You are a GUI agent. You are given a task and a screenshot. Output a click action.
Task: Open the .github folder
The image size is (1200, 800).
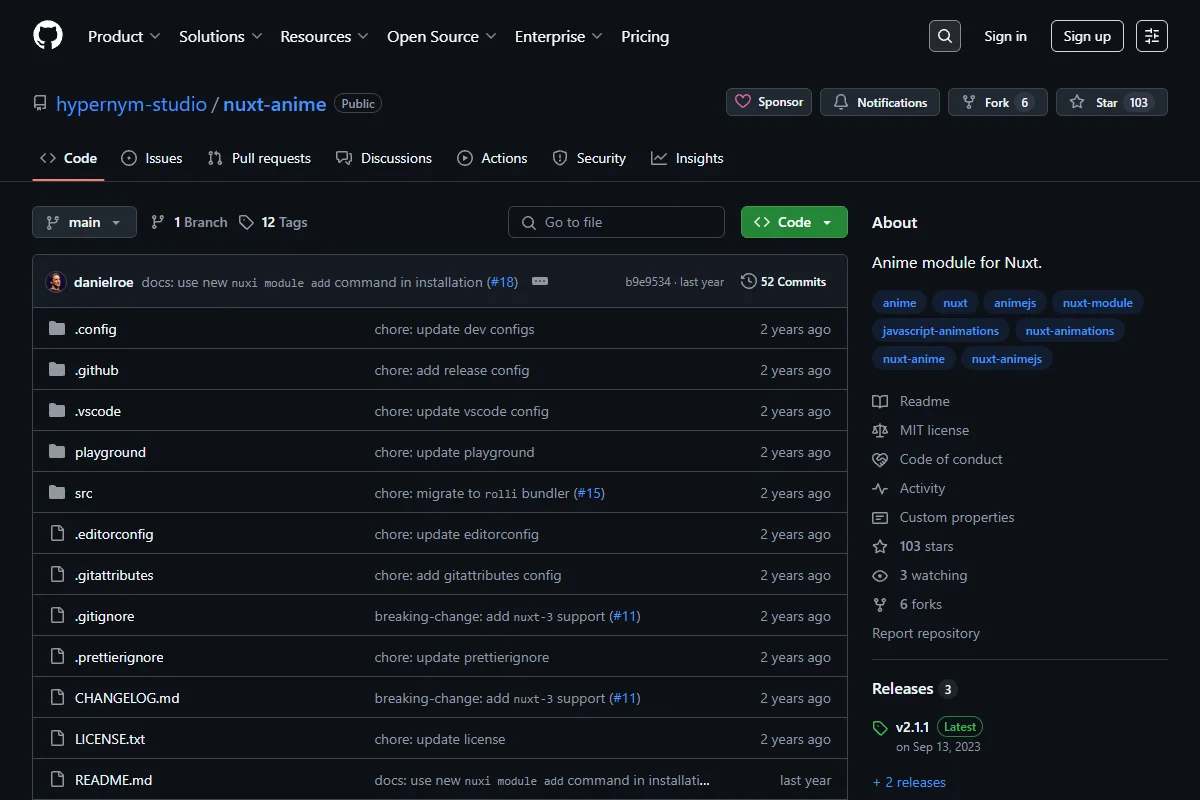click(x=97, y=370)
